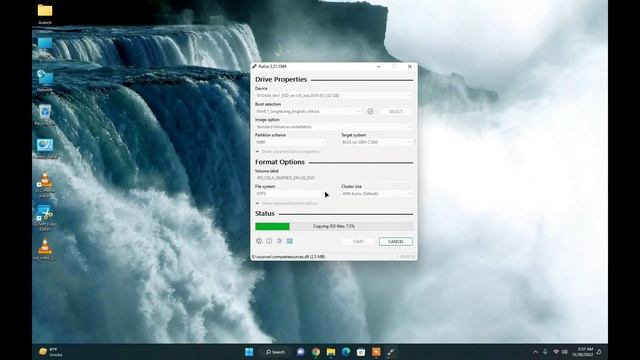This screenshot has height=360, width=640.
Task: Open the notification bell icon
Action: (599, 352)
